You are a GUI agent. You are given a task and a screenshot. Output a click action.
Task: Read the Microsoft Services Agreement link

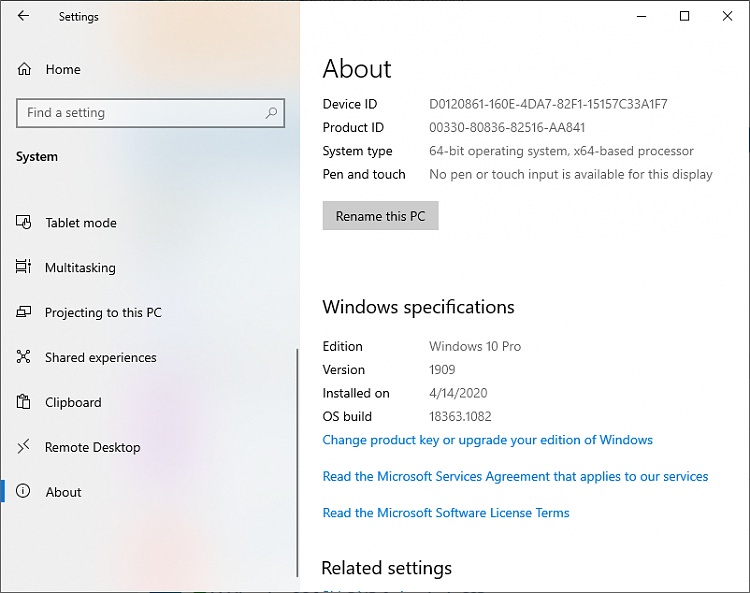click(515, 476)
